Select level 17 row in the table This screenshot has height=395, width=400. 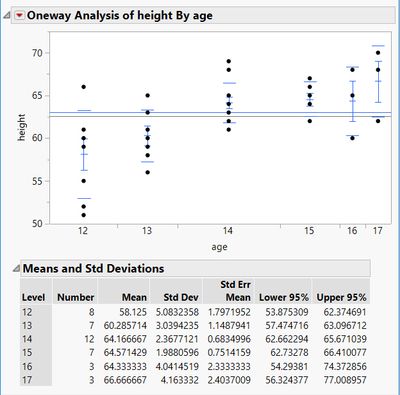coord(195,380)
